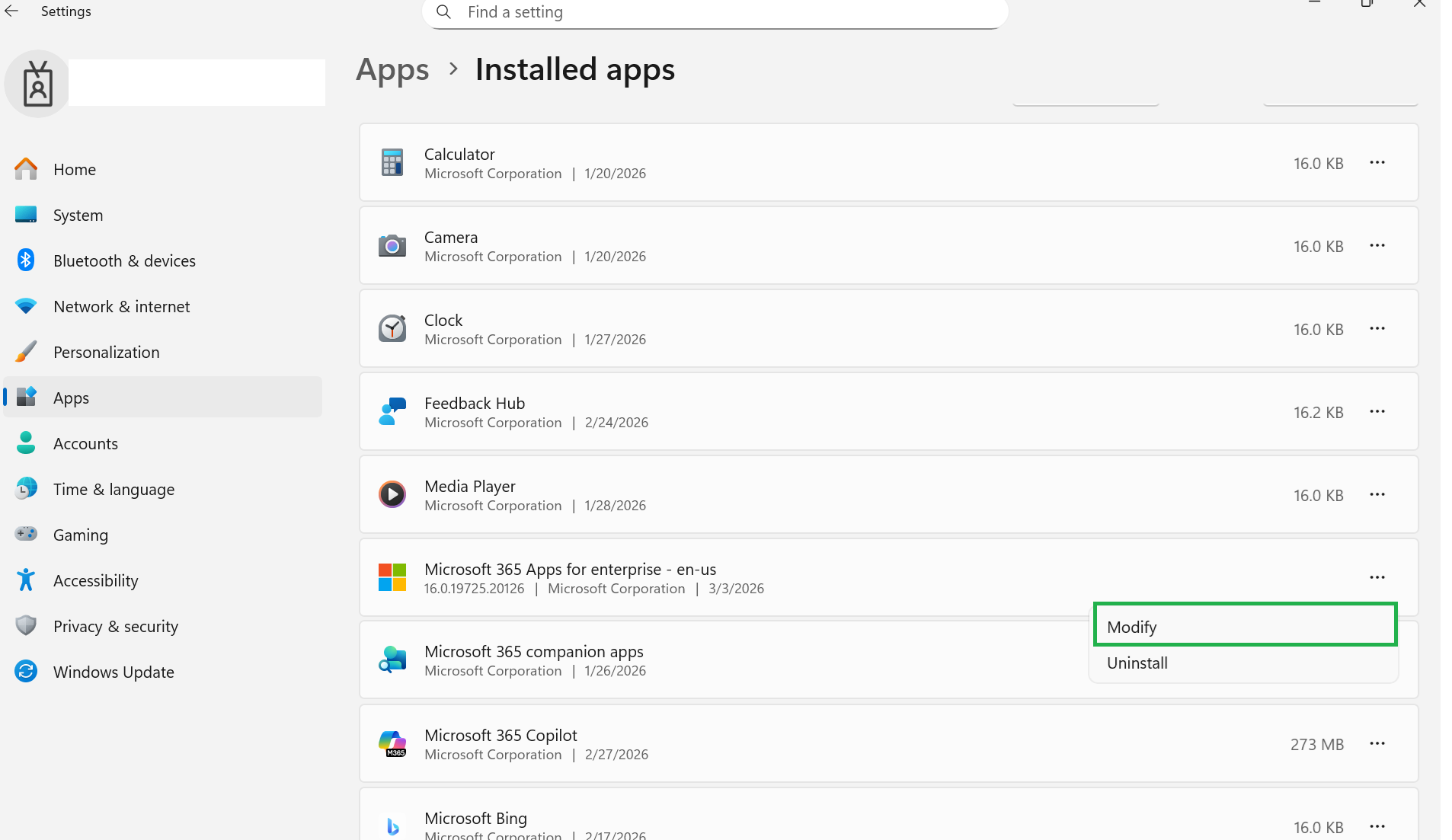Go to Home settings page

(x=75, y=170)
